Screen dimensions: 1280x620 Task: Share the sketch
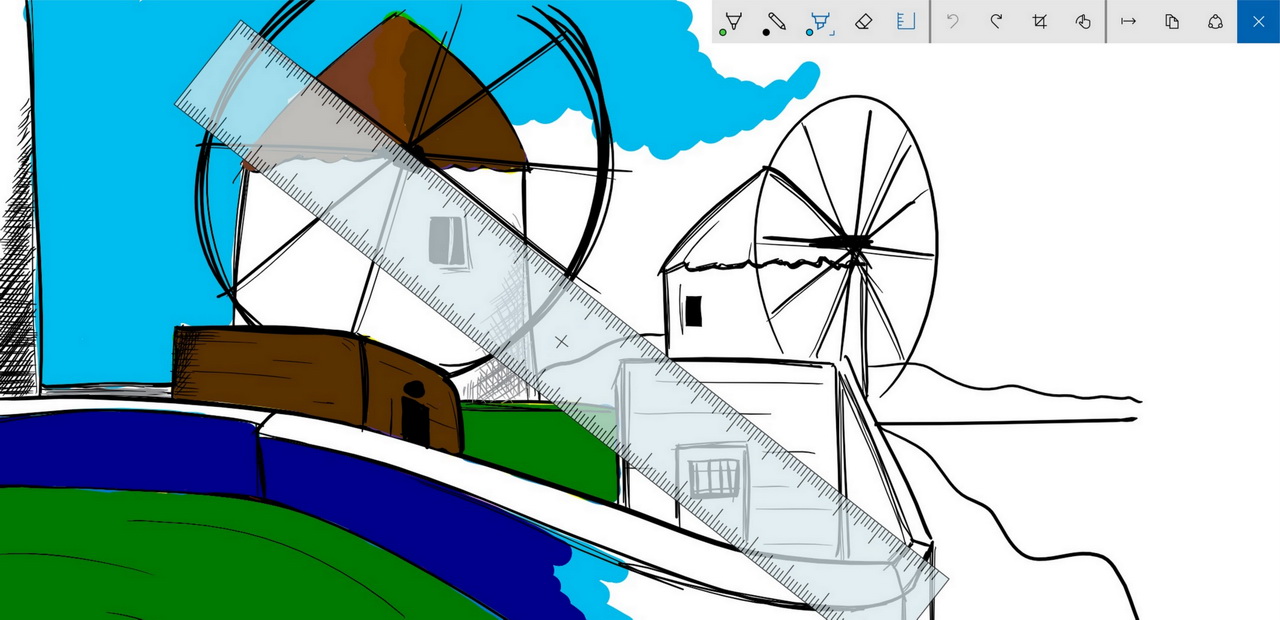pyautogui.click(x=1215, y=21)
